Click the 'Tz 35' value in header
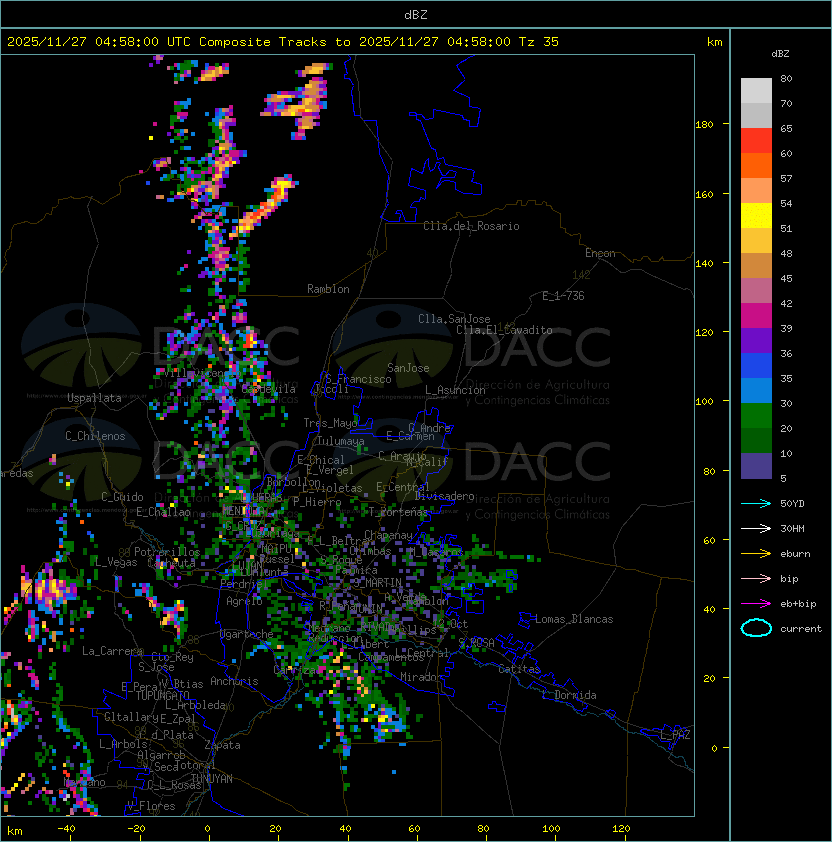832x842 pixels. pos(539,41)
